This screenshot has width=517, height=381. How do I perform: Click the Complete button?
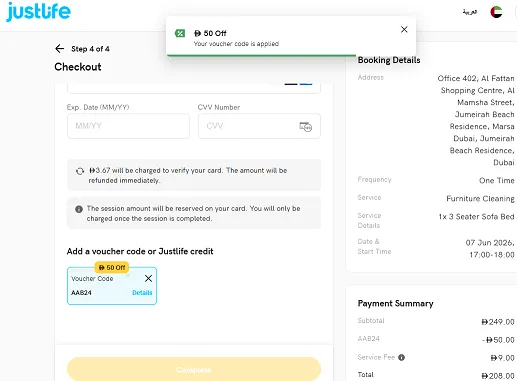pos(194,369)
